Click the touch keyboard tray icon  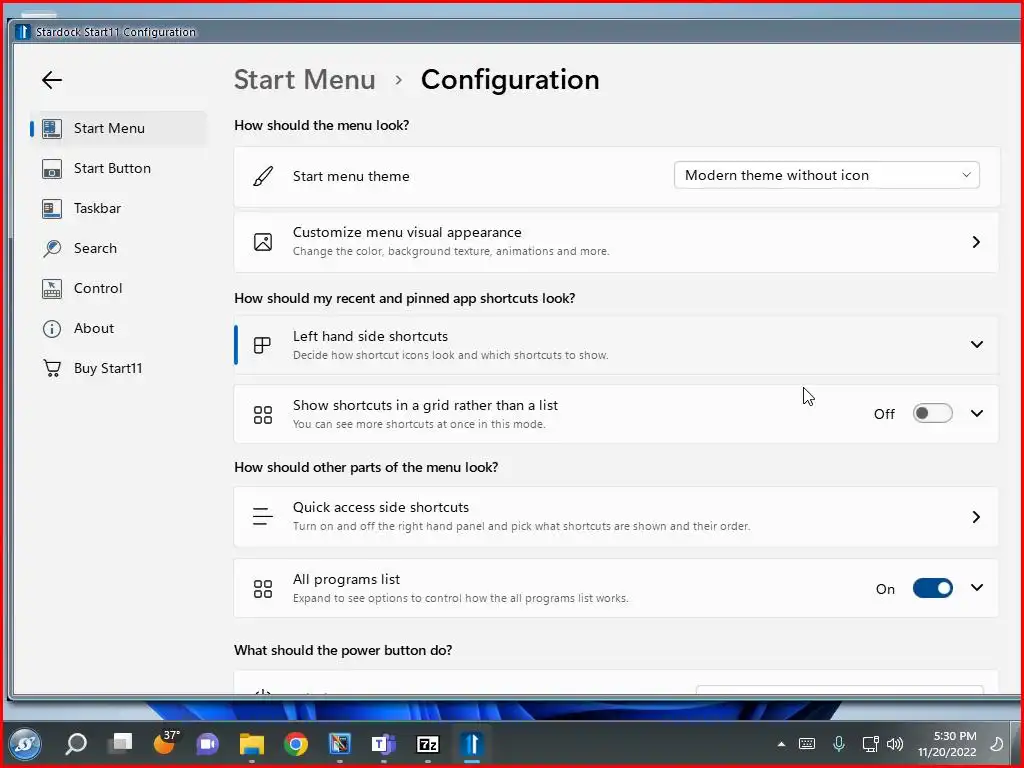point(807,744)
